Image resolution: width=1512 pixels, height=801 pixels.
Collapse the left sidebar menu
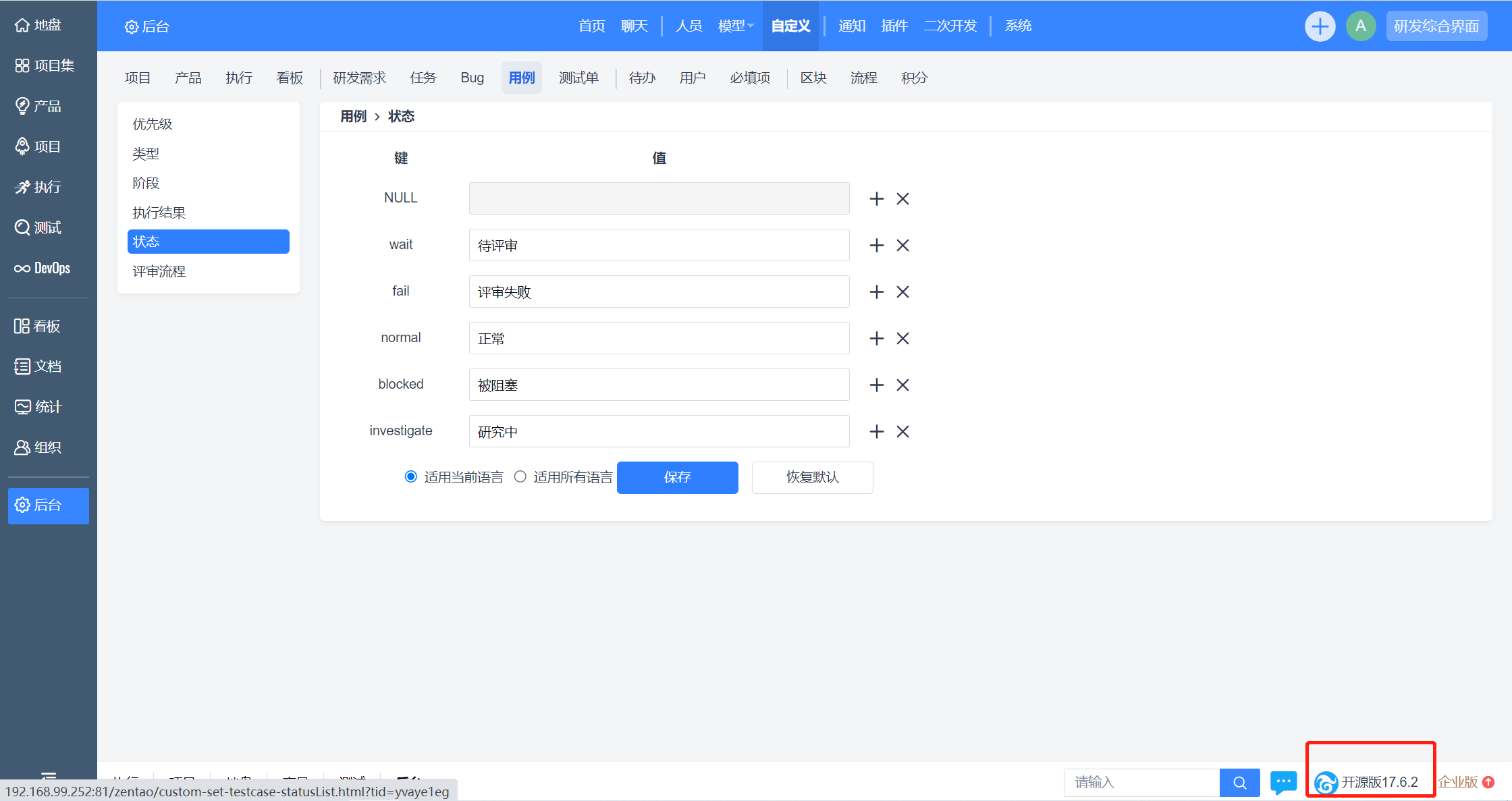(48, 774)
